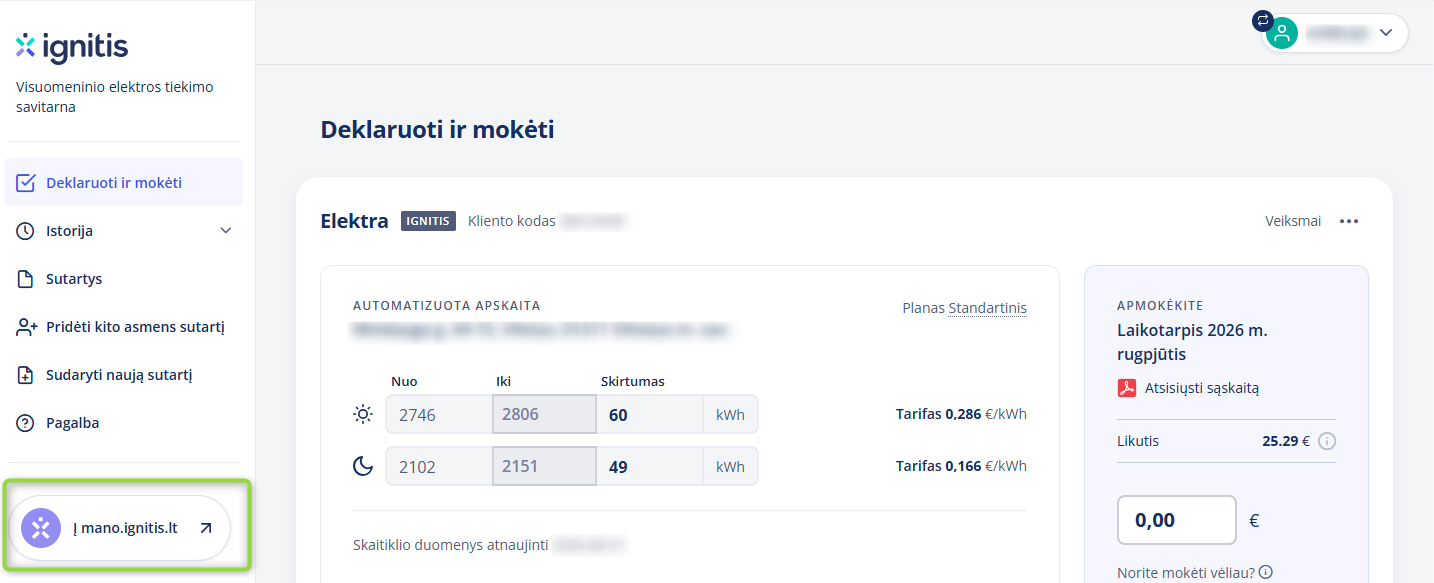1434x583 pixels.
Task: Click the Pagalba question mark icon
Action: click(26, 423)
